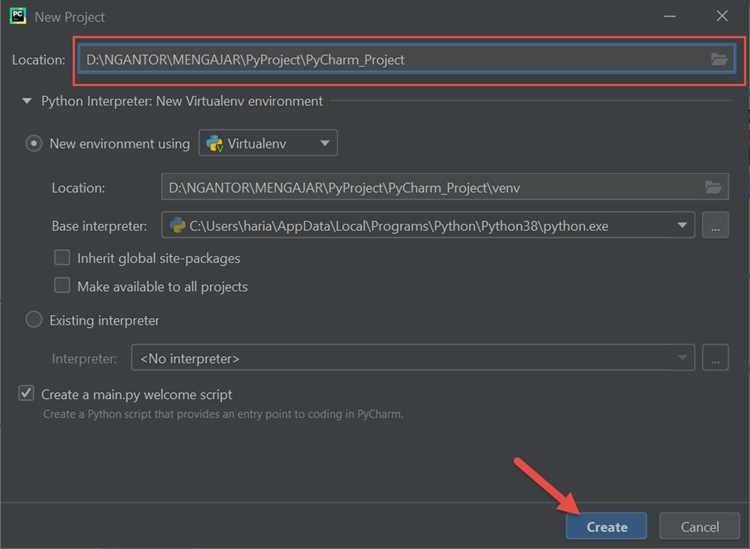Click the Create button
Viewport: 750px width, 549px height.
[x=607, y=527]
